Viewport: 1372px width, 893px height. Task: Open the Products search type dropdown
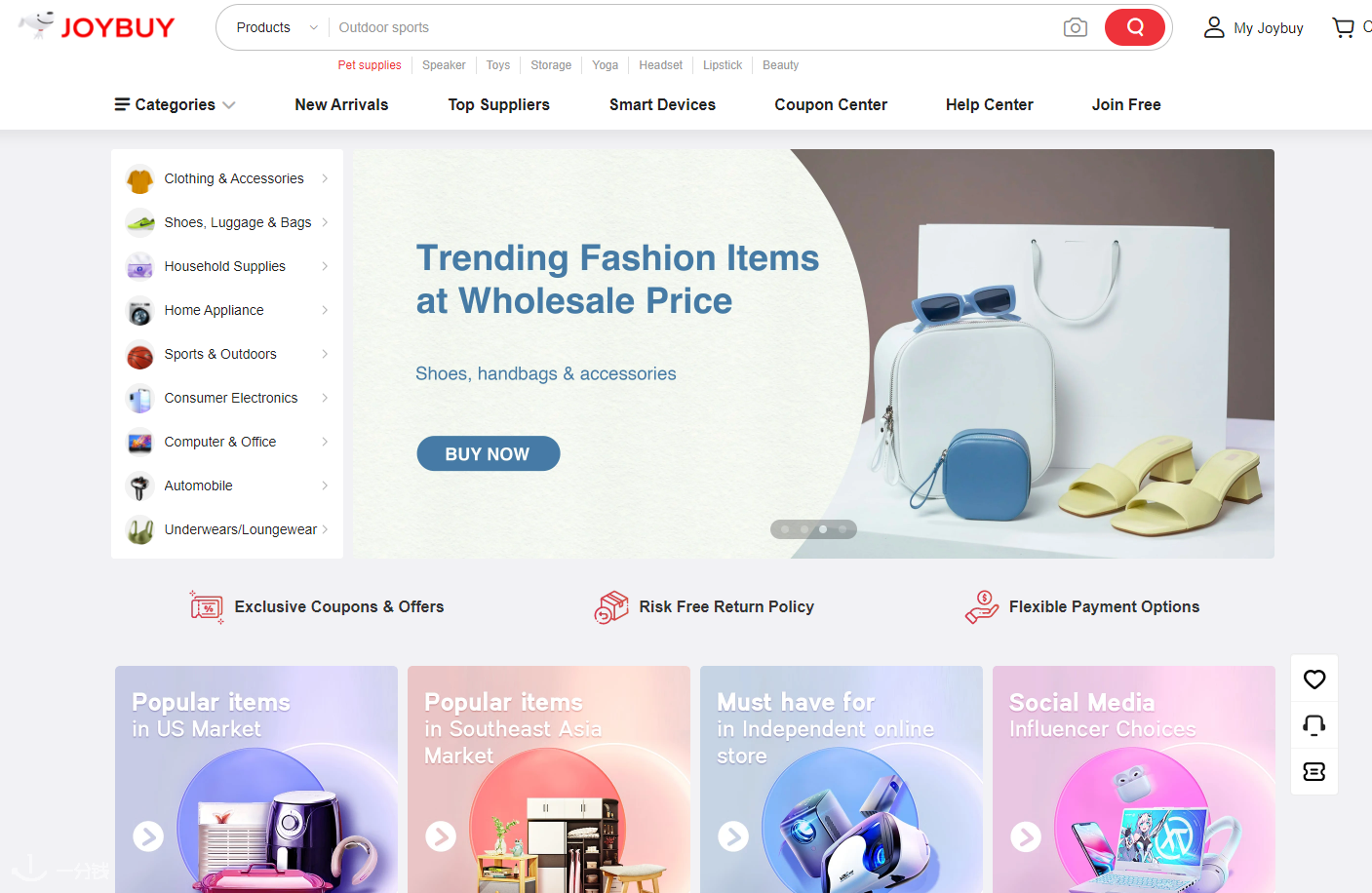pos(276,27)
